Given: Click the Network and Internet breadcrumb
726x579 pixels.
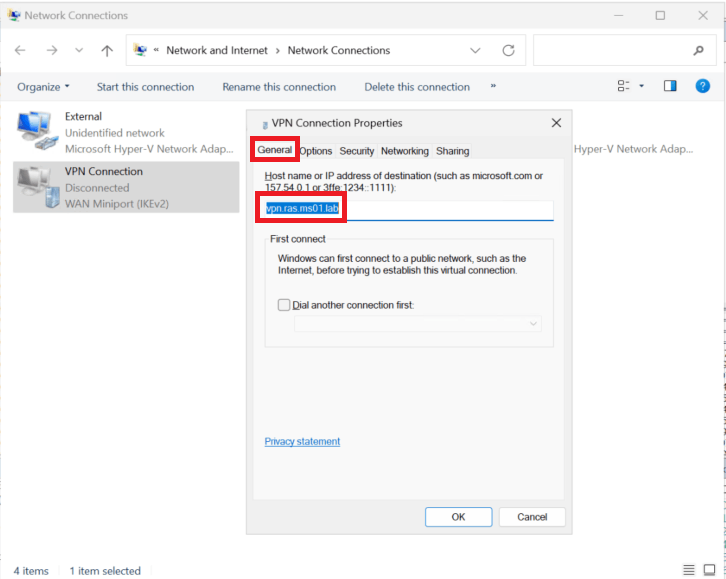Looking at the screenshot, I should tap(217, 50).
